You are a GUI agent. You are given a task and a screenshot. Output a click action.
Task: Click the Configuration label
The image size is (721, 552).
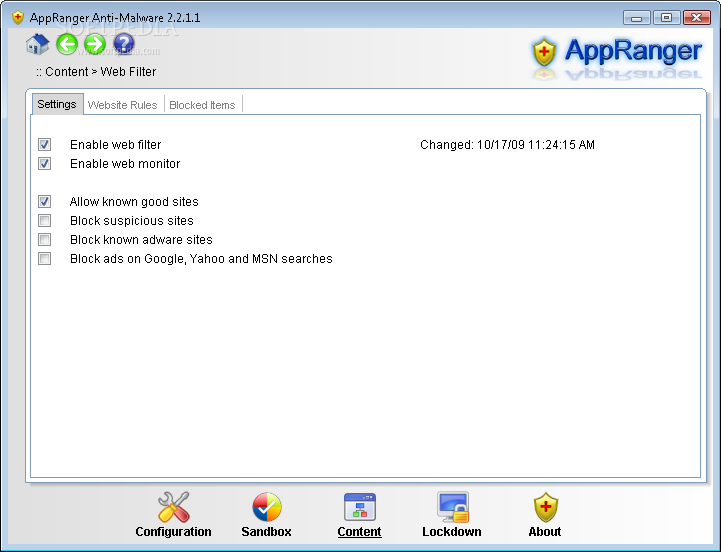(x=173, y=532)
